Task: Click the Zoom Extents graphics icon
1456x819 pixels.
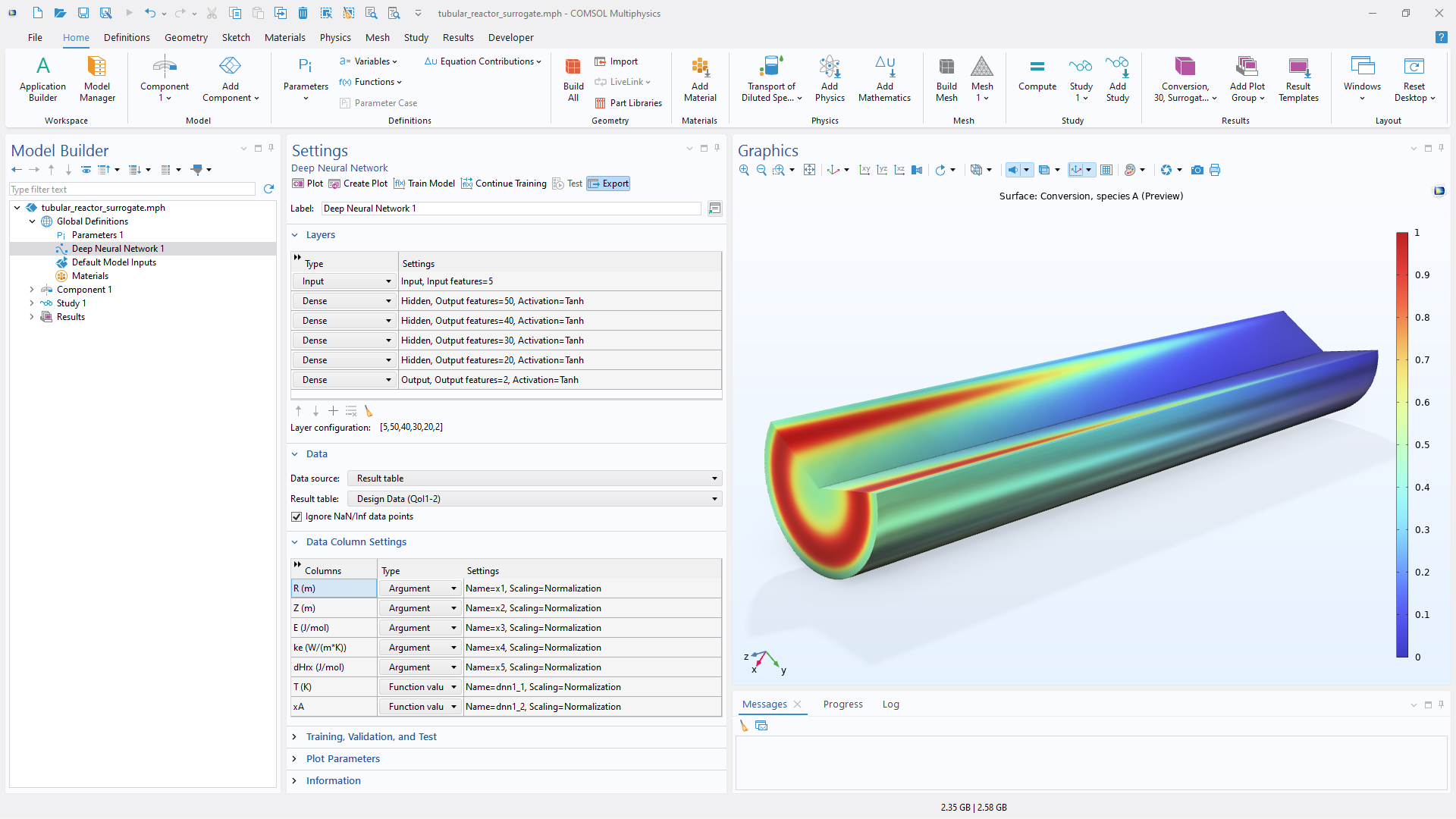Action: point(810,170)
